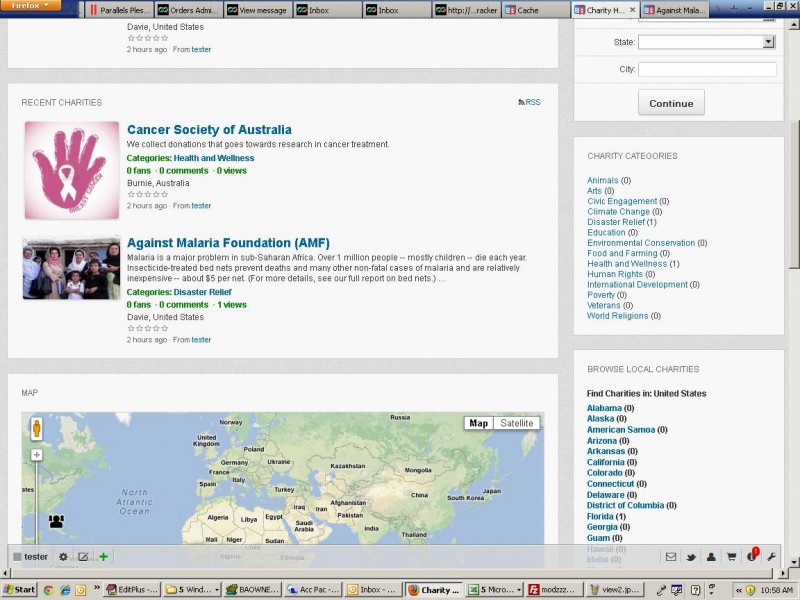
Task: Open the EditPlus taskbar window
Action: 133,590
